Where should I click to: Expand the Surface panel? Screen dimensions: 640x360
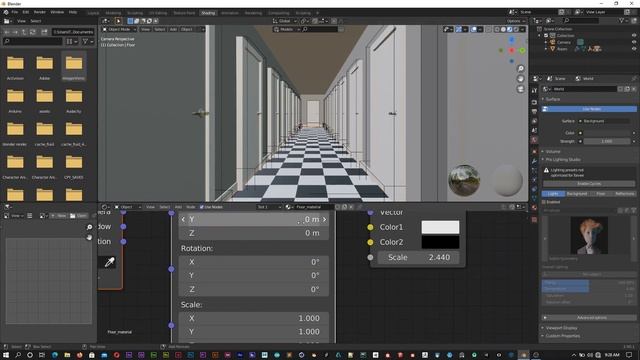(x=553, y=99)
